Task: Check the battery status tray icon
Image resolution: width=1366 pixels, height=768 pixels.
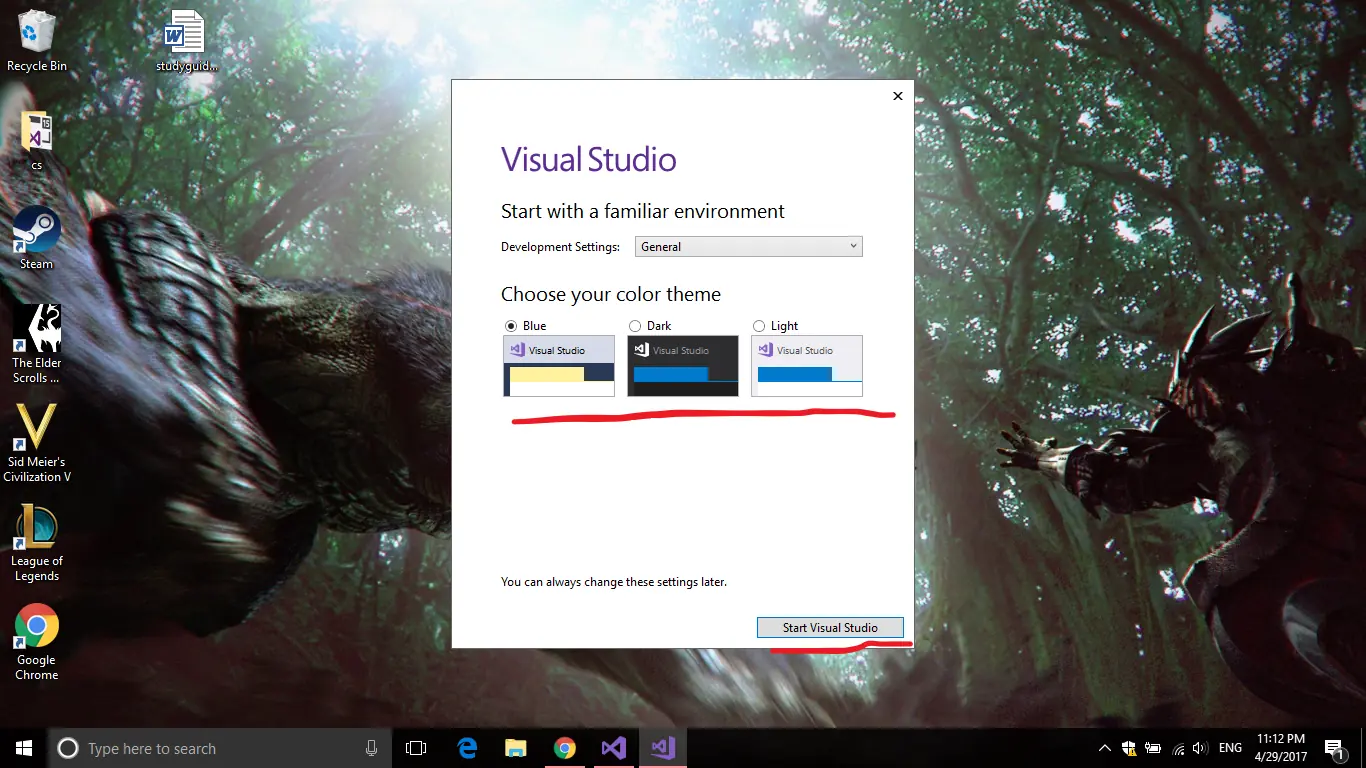Action: point(1153,748)
